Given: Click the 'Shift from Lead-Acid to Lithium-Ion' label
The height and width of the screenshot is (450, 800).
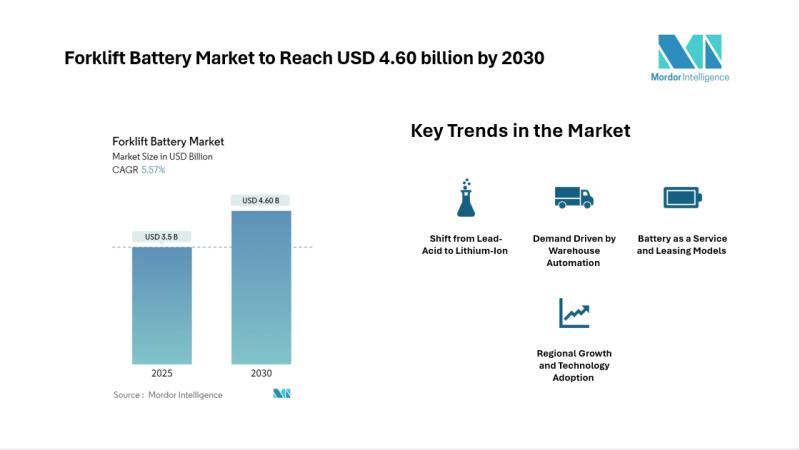Looking at the screenshot, I should pyautogui.click(x=463, y=245).
